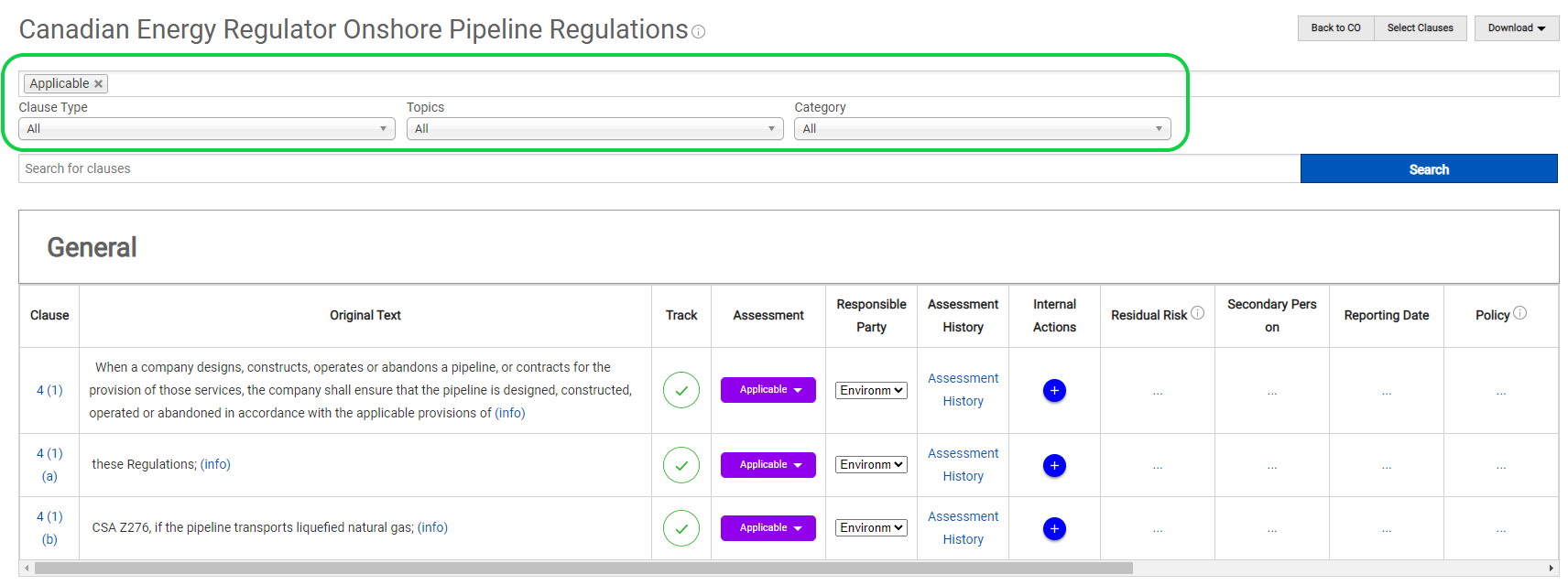Open Assessment History in CSA Z276 row
This screenshot has width=1568, height=585.
coord(963,528)
